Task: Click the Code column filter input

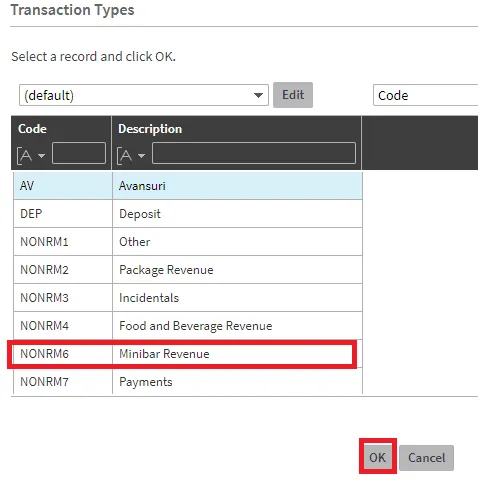Action: [79, 153]
